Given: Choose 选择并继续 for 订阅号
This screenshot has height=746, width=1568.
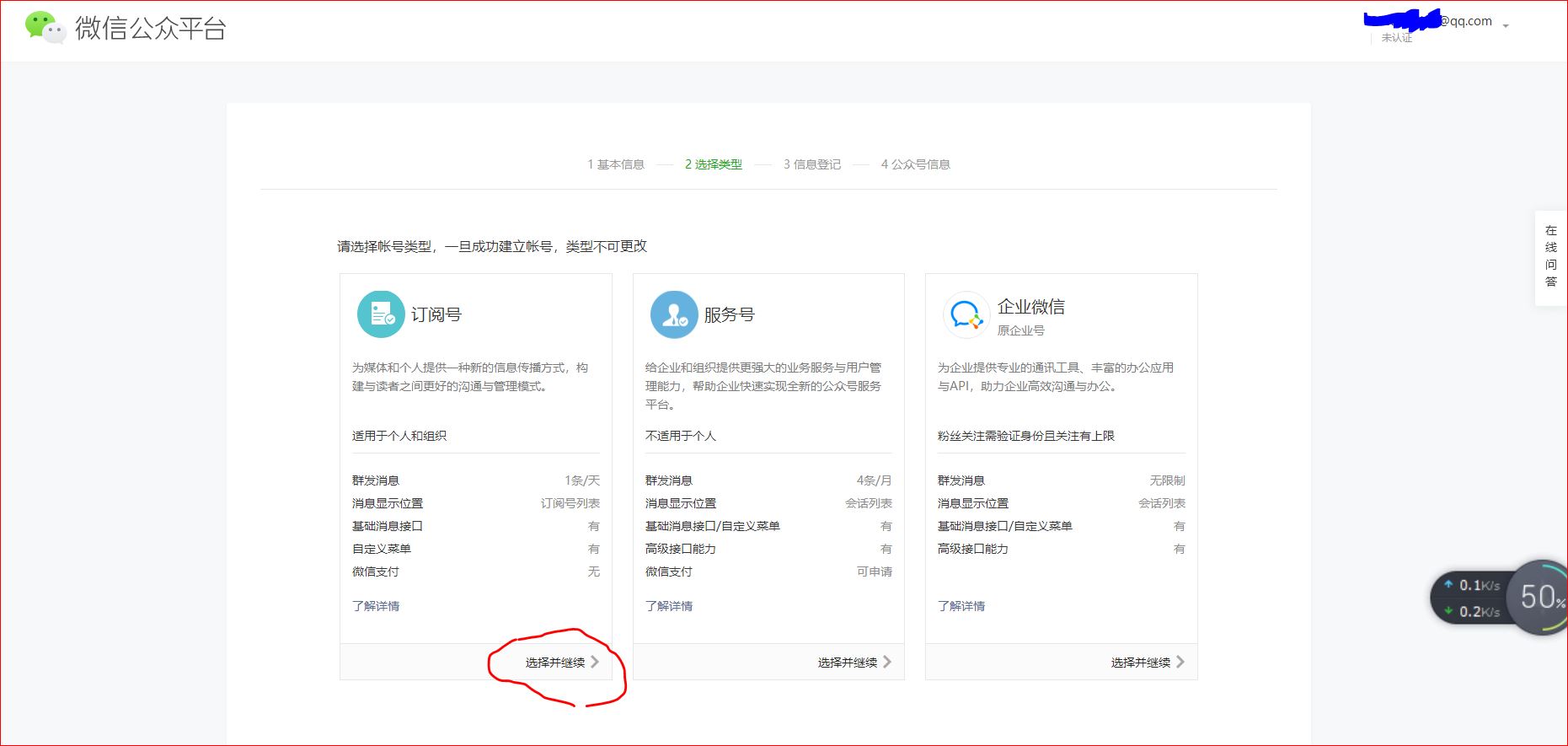Looking at the screenshot, I should (555, 663).
